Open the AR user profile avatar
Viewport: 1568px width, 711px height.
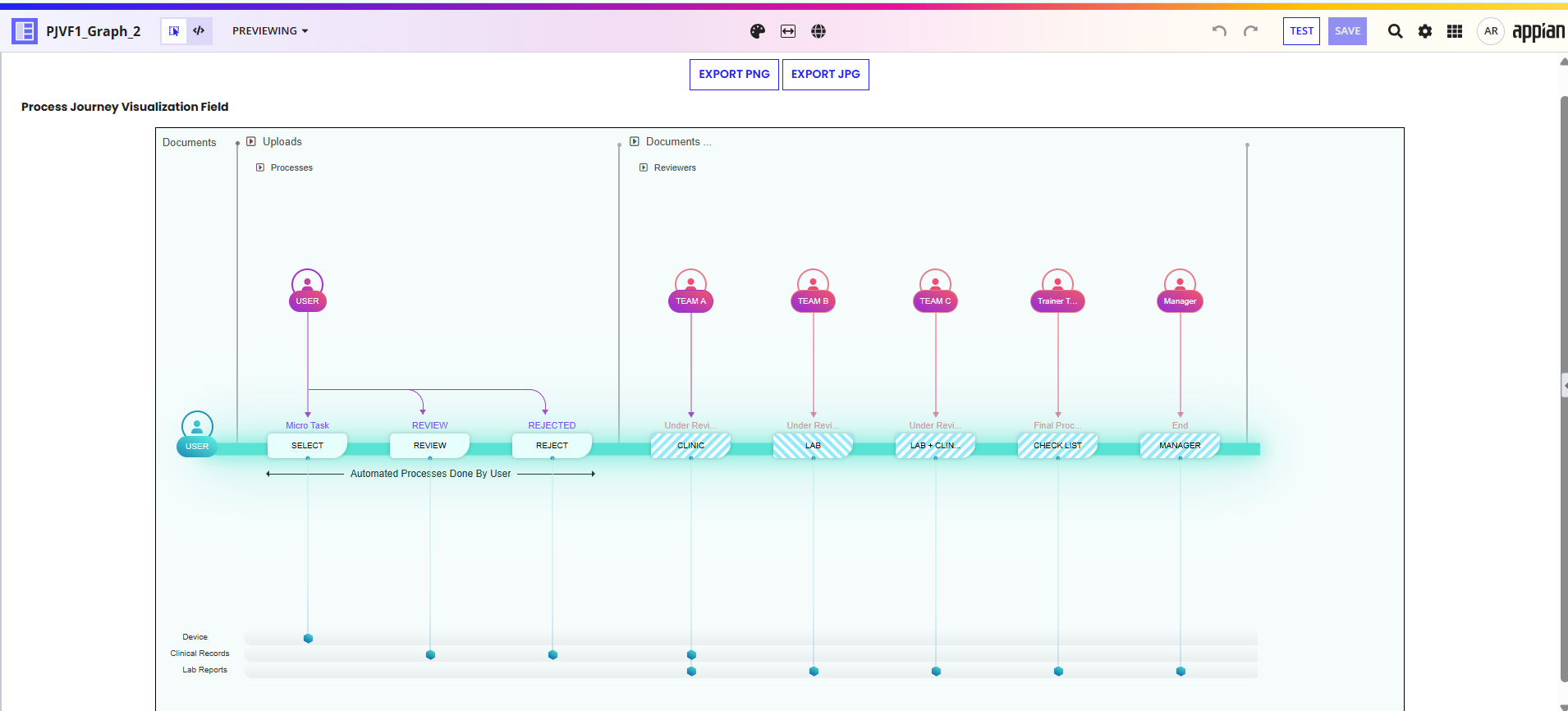click(x=1491, y=31)
